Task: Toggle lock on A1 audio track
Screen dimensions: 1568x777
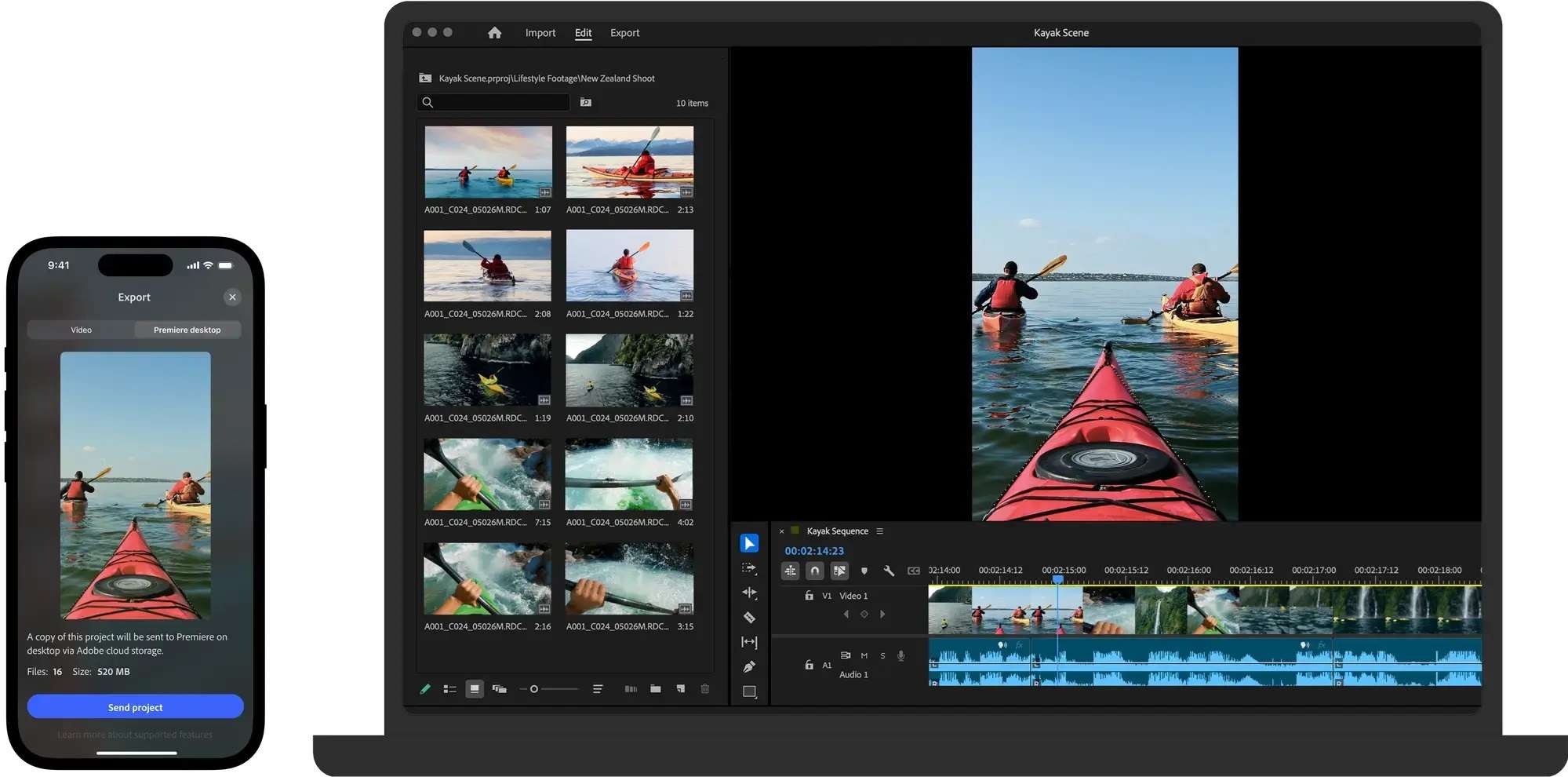Action: (x=809, y=665)
